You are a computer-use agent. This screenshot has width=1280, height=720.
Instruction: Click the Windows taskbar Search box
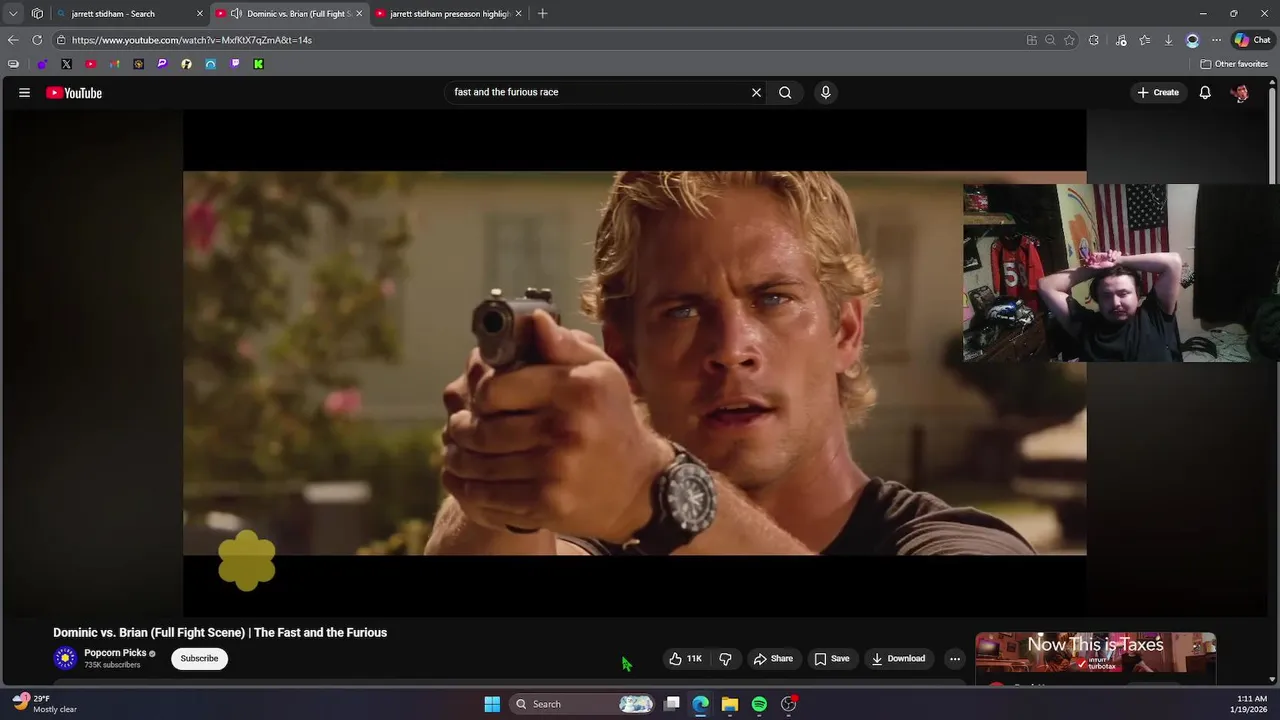click(582, 704)
